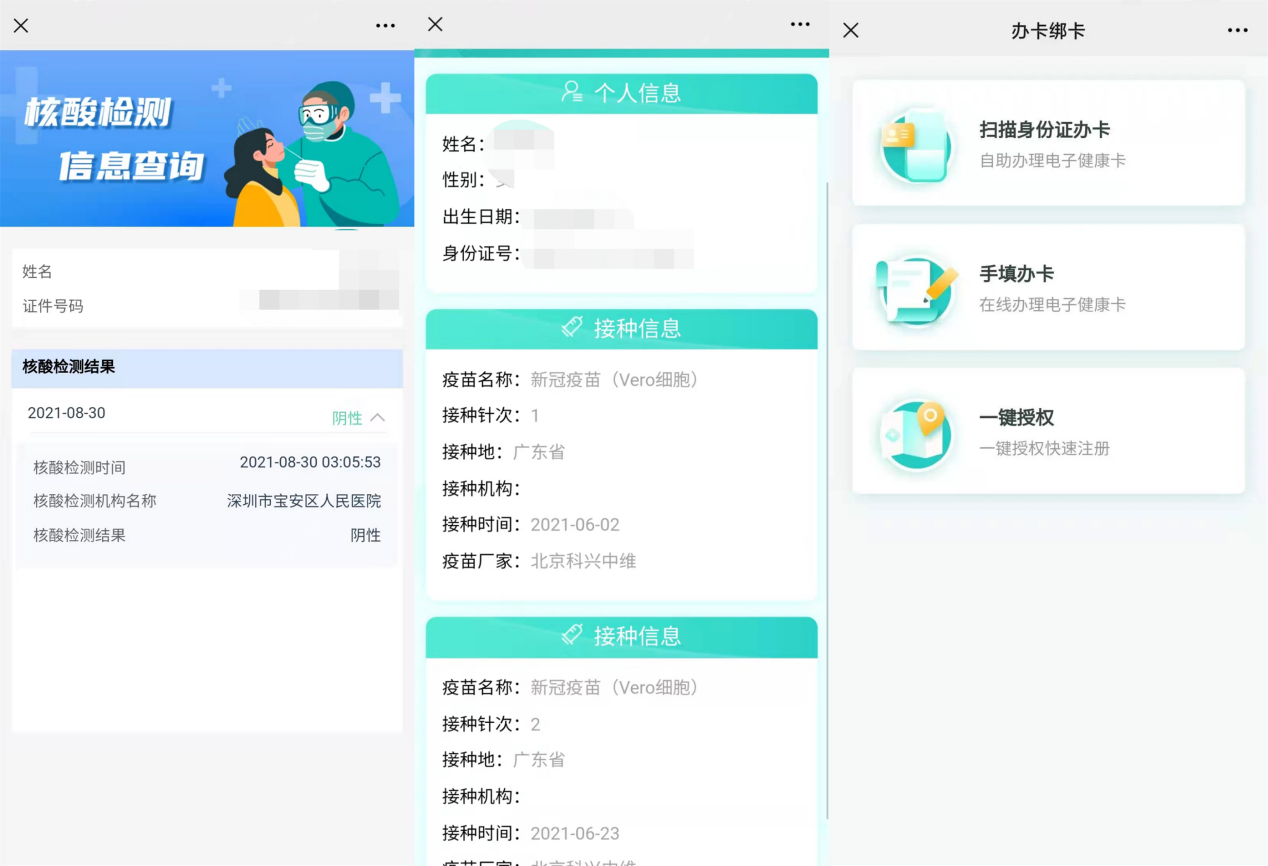
Task: Click the 2021-08-30 result date row
Action: 207,414
